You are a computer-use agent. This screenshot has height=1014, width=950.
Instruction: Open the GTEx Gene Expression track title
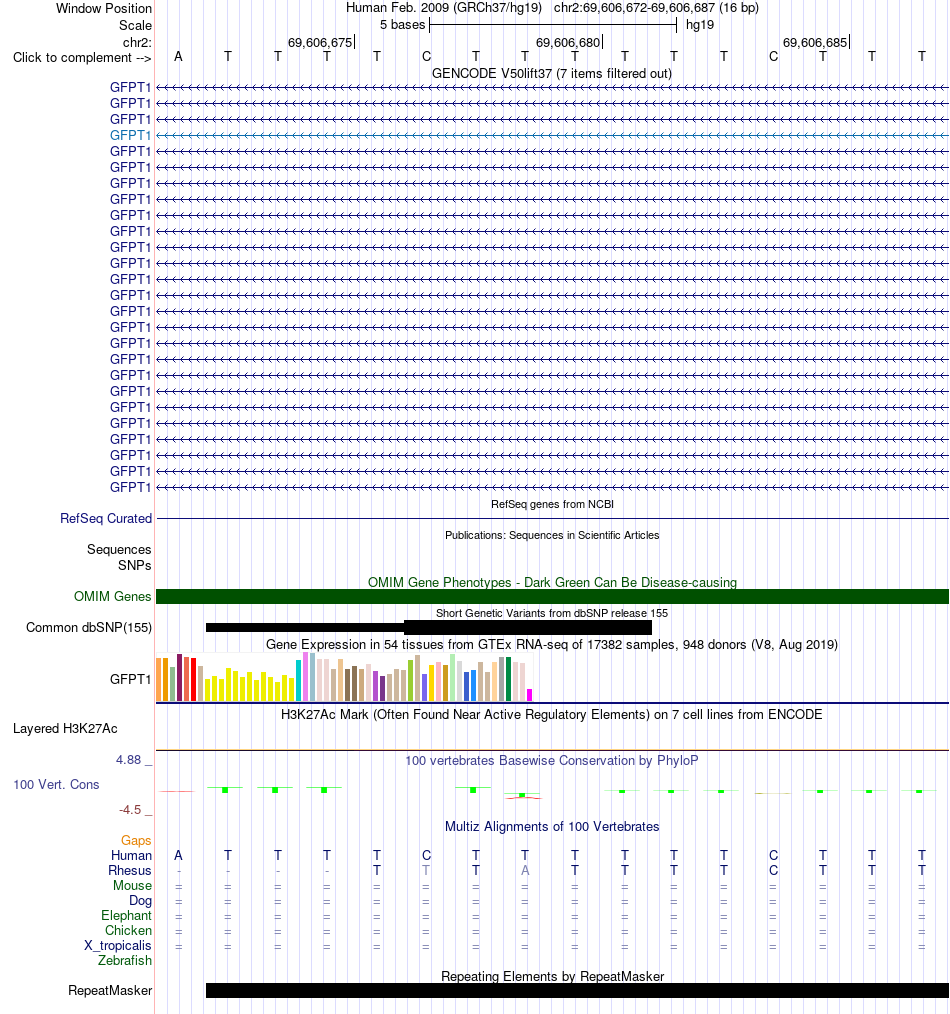(552, 644)
